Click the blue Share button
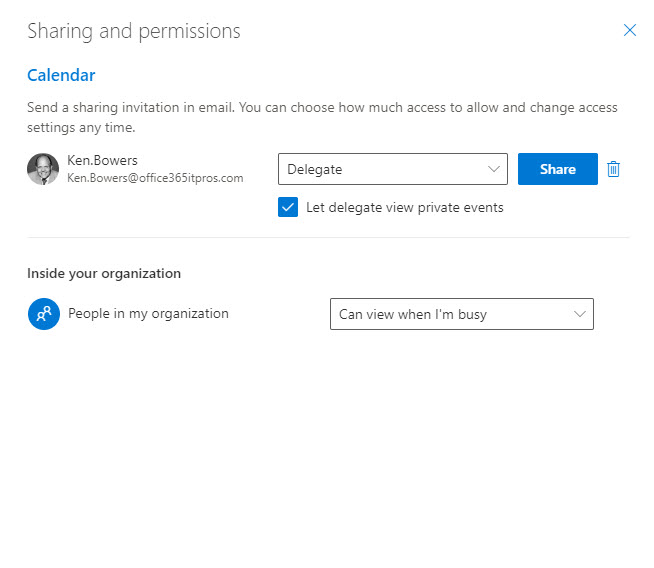 pyautogui.click(x=558, y=169)
